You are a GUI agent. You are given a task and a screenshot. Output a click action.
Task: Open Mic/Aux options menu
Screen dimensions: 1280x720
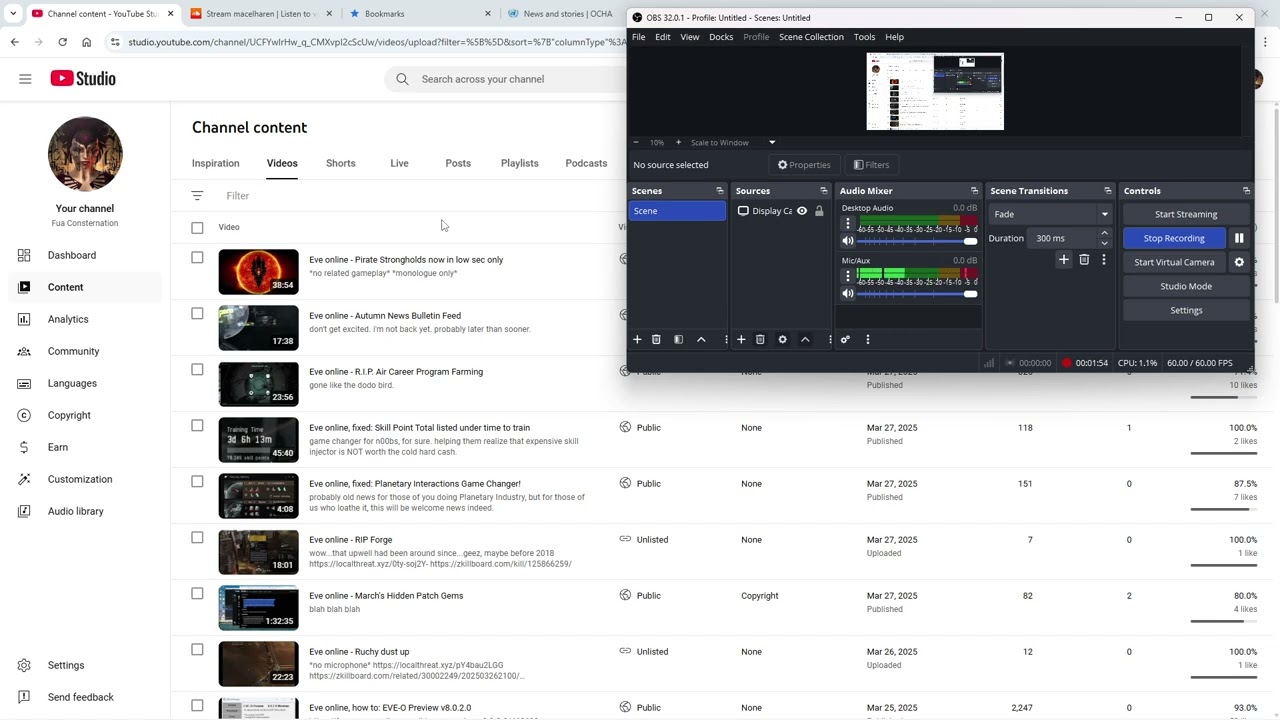pyautogui.click(x=848, y=276)
